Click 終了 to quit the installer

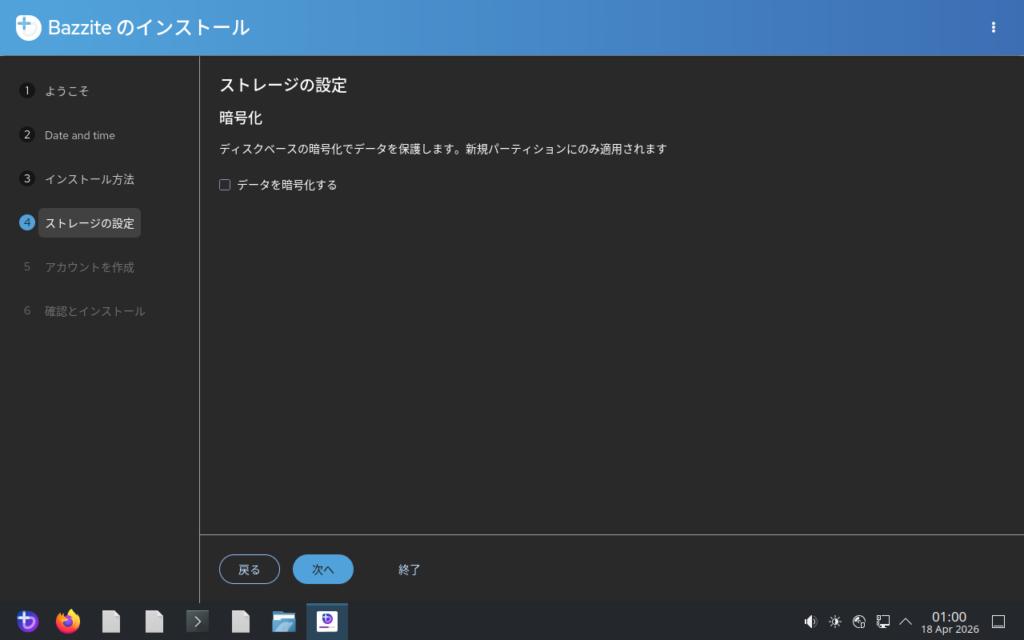(x=409, y=569)
